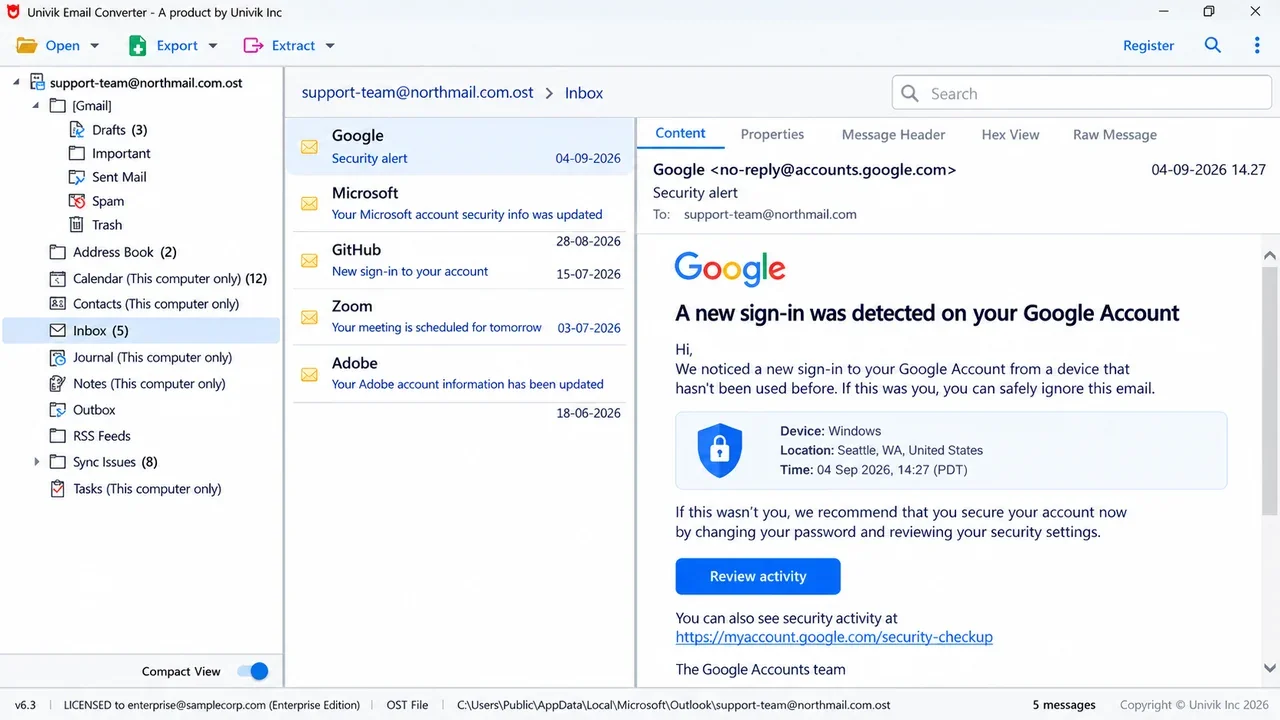Click the breadcrumb chevron separator before Inbox
Image resolution: width=1280 pixels, height=720 pixels.
pyautogui.click(x=549, y=93)
